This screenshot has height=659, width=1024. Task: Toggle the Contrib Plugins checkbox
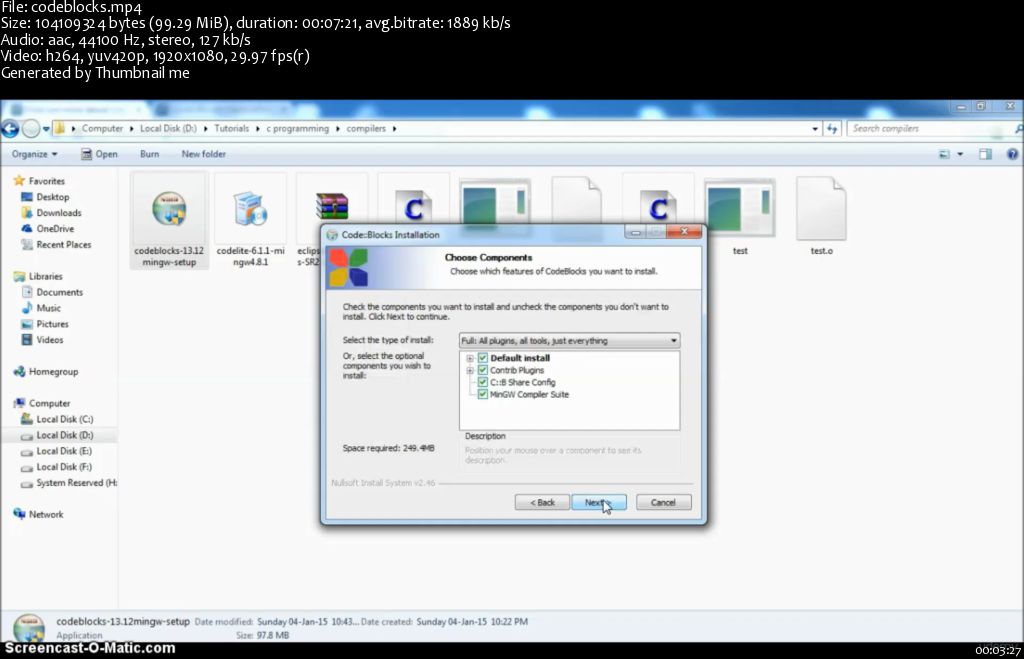(x=483, y=370)
